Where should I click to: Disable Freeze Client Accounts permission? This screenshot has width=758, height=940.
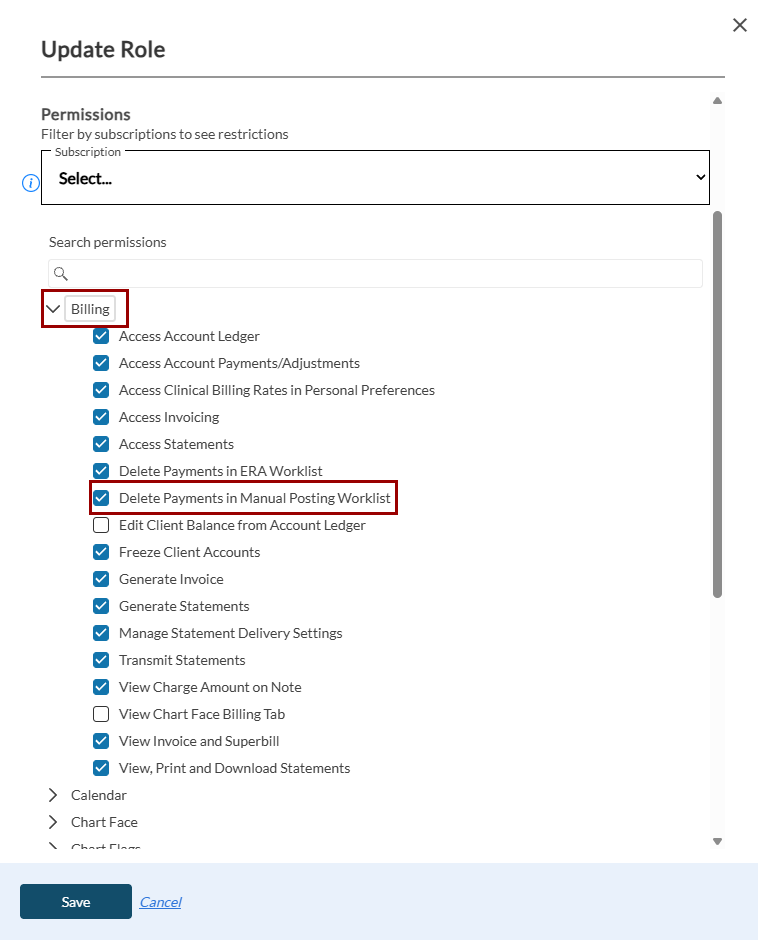click(x=101, y=552)
